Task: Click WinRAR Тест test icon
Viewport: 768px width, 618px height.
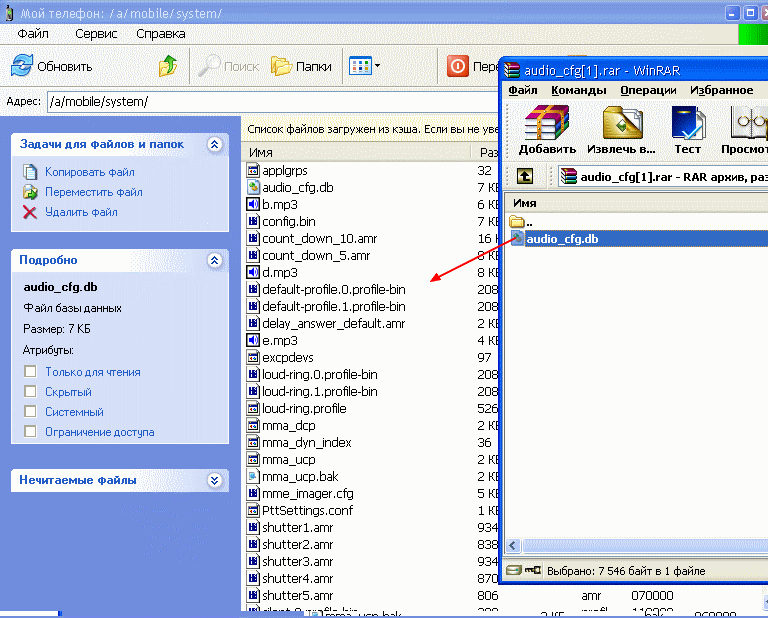Action: pyautogui.click(x=688, y=122)
